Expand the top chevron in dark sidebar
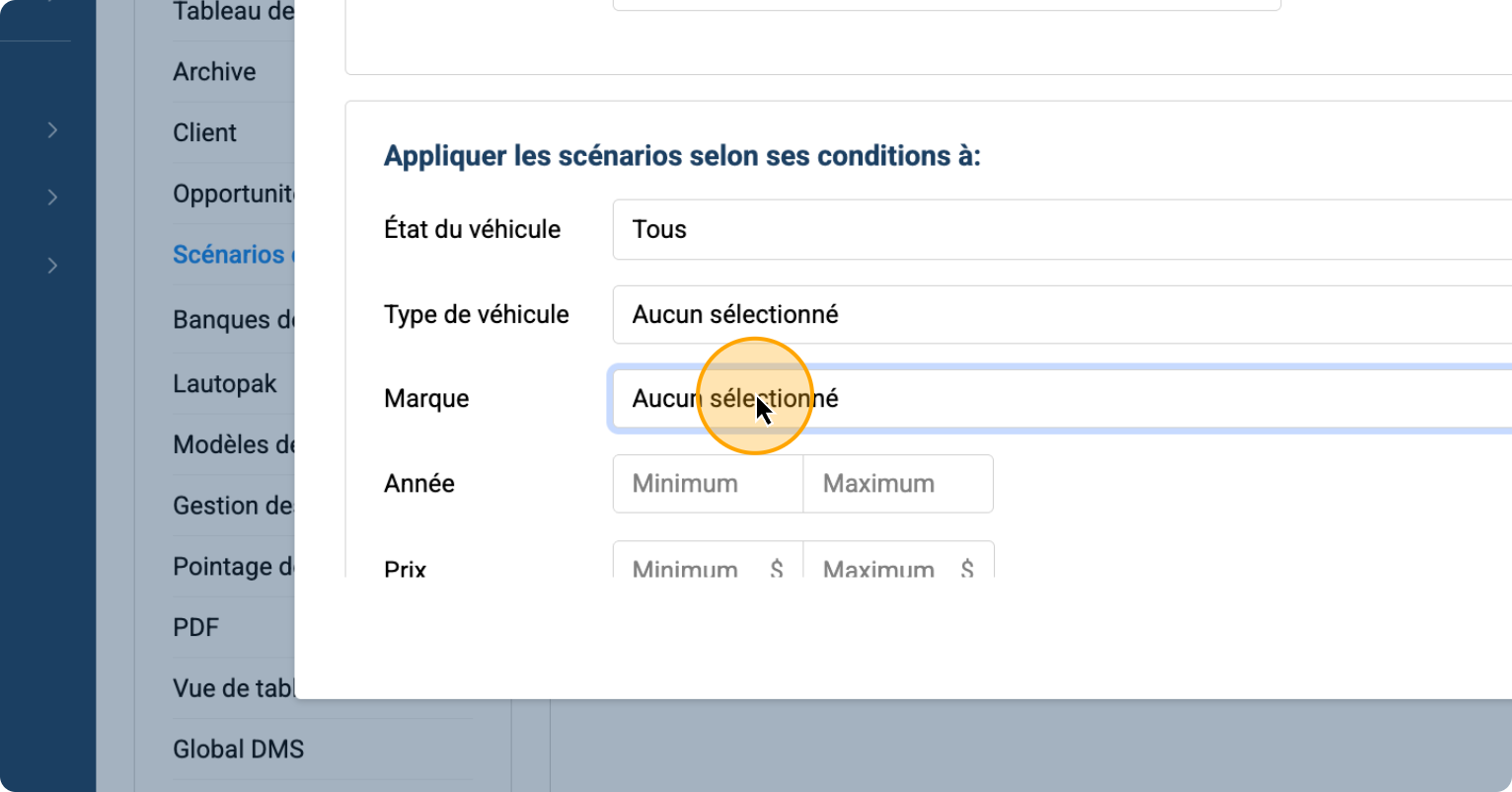 coord(52,130)
